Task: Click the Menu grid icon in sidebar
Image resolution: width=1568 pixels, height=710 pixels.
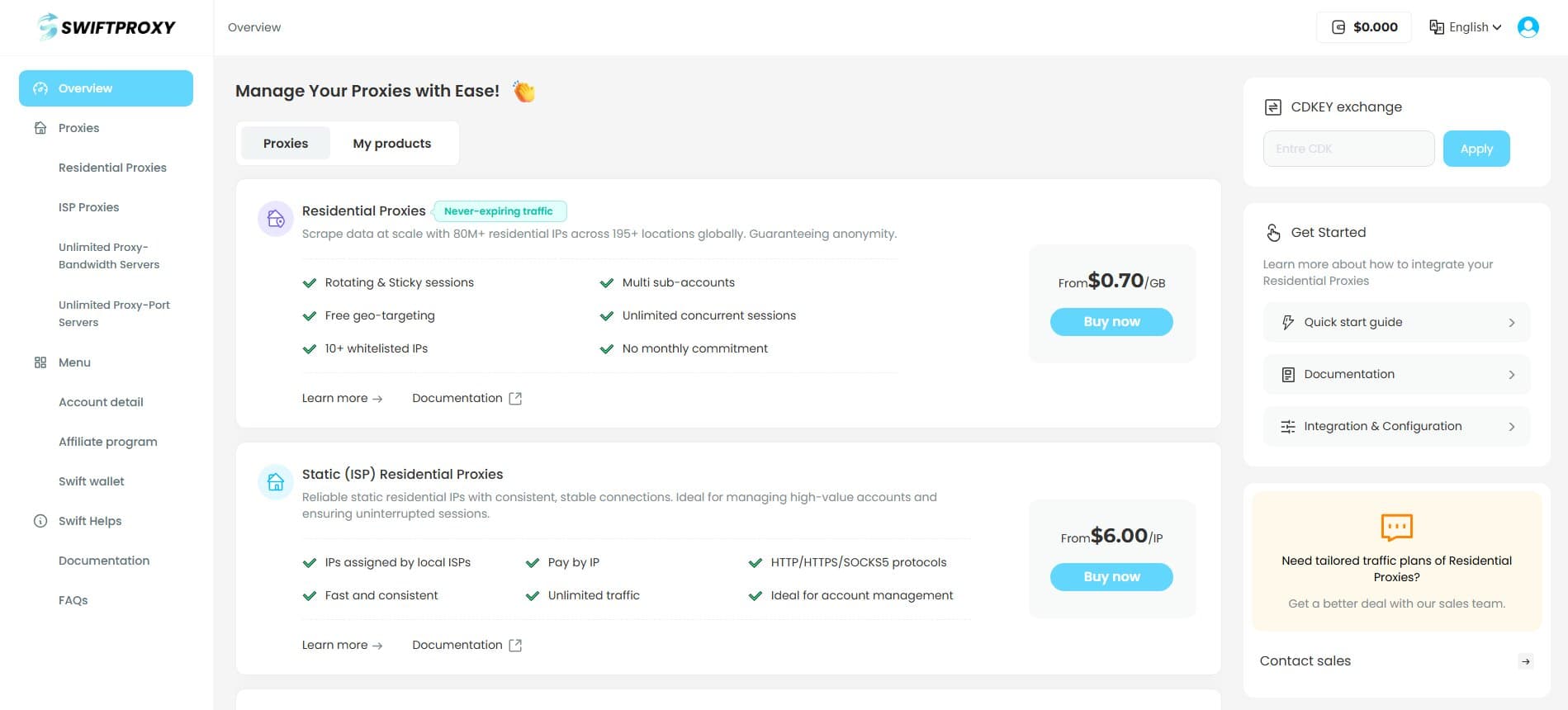Action: (40, 362)
